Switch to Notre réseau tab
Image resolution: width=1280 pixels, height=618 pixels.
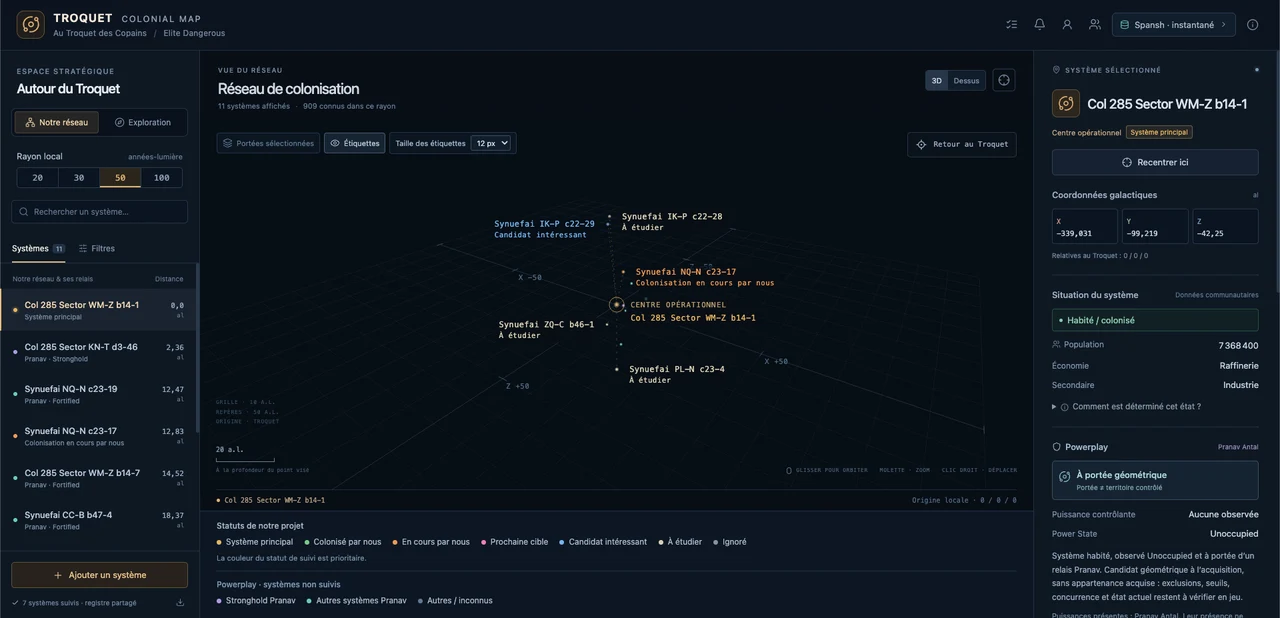pyautogui.click(x=57, y=122)
